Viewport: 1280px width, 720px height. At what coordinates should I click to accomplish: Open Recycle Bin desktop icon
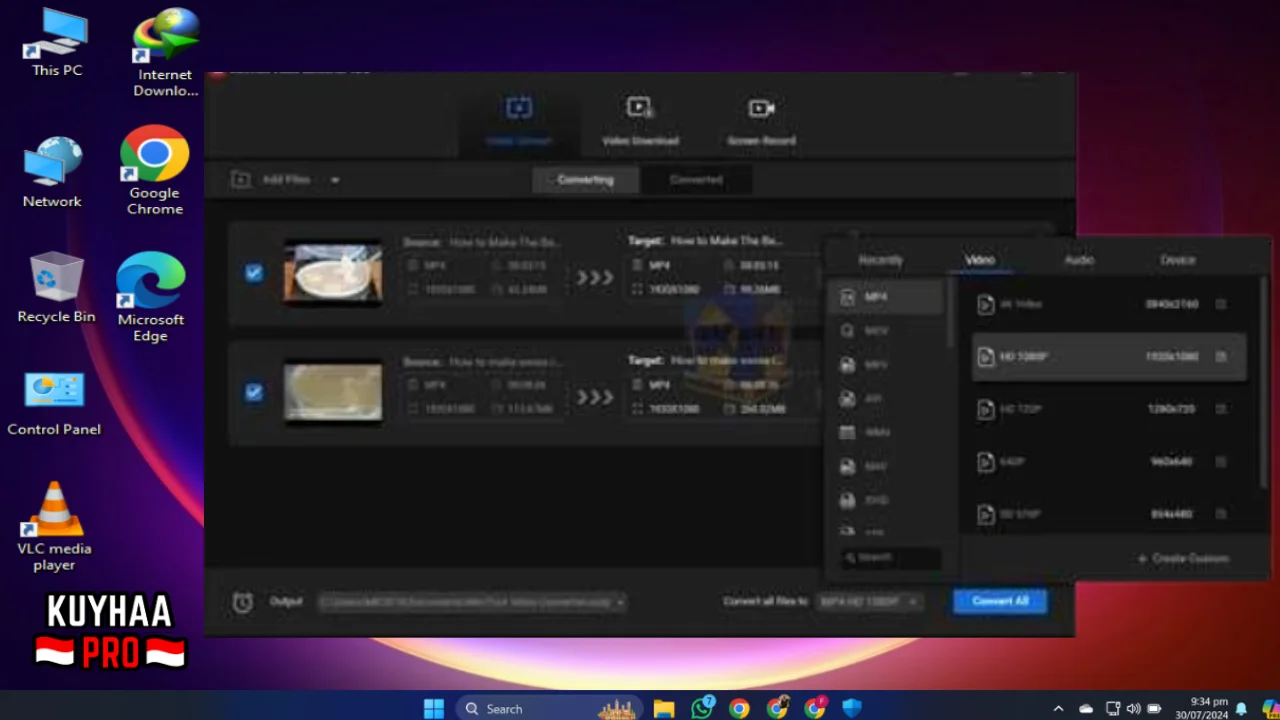coord(56,288)
